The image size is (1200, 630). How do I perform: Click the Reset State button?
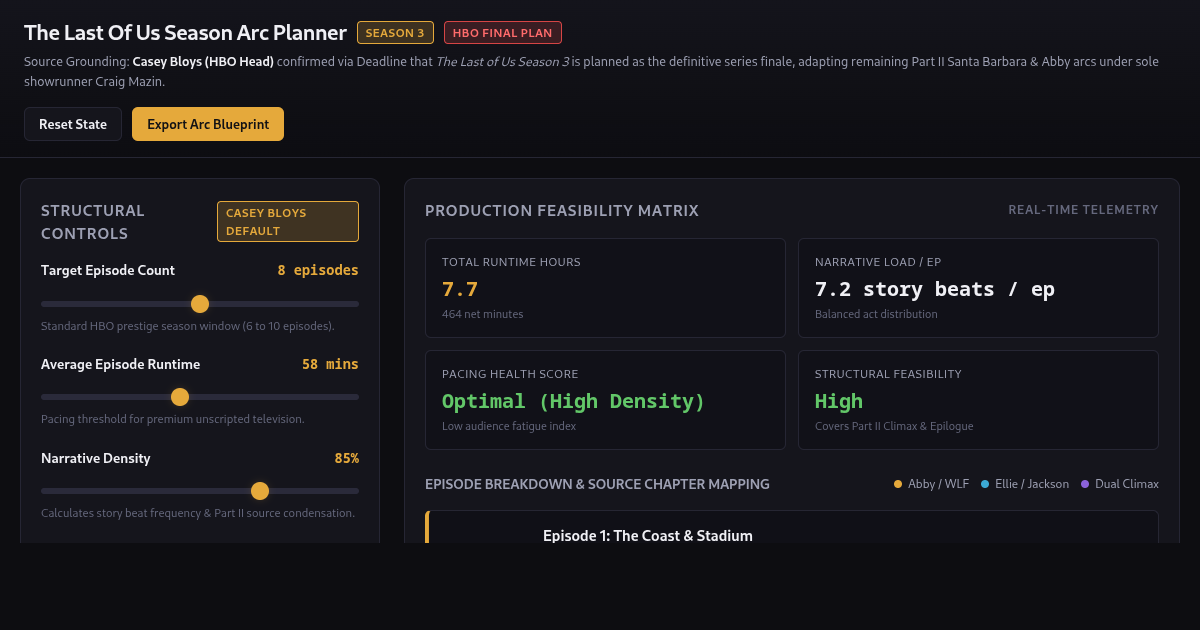pos(73,124)
